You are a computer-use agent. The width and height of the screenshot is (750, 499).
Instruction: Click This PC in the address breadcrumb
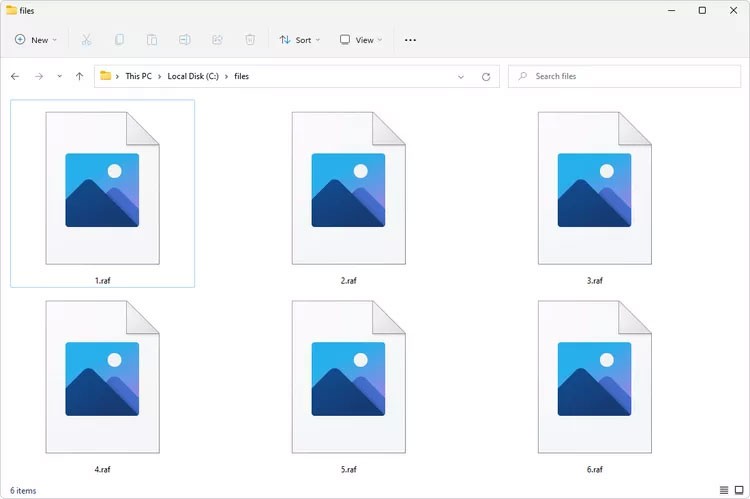click(139, 76)
